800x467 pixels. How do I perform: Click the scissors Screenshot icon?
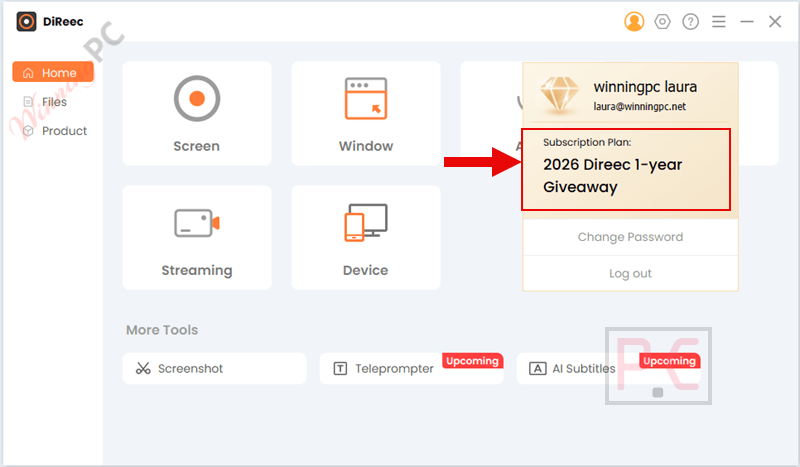tap(143, 368)
